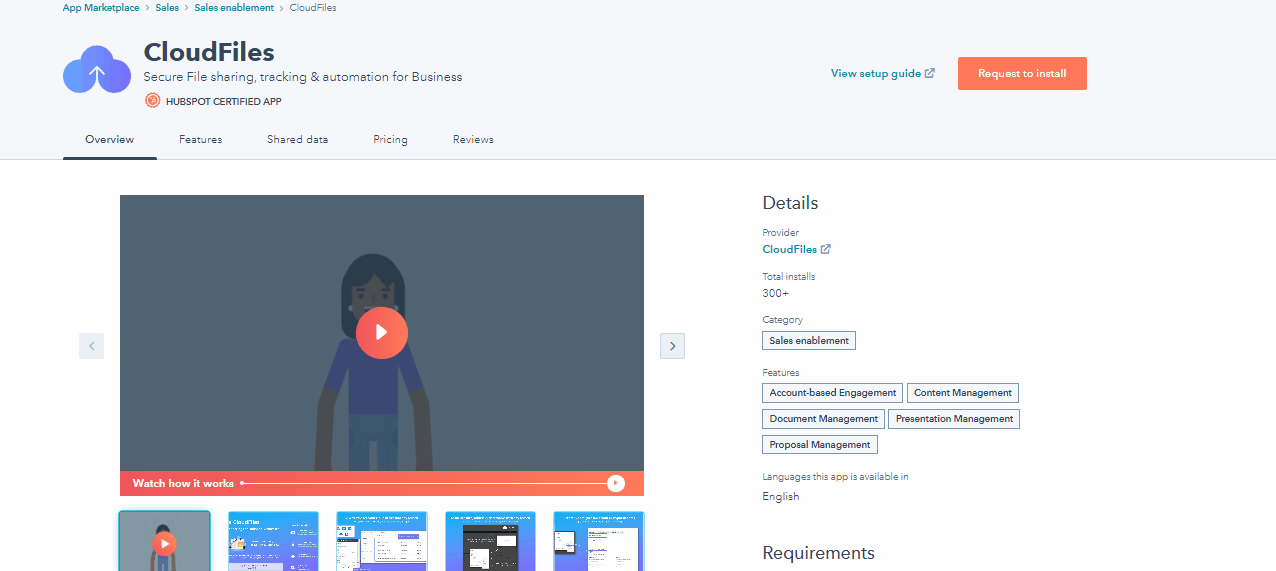Open the Overview tab
1276x571 pixels.
(109, 139)
